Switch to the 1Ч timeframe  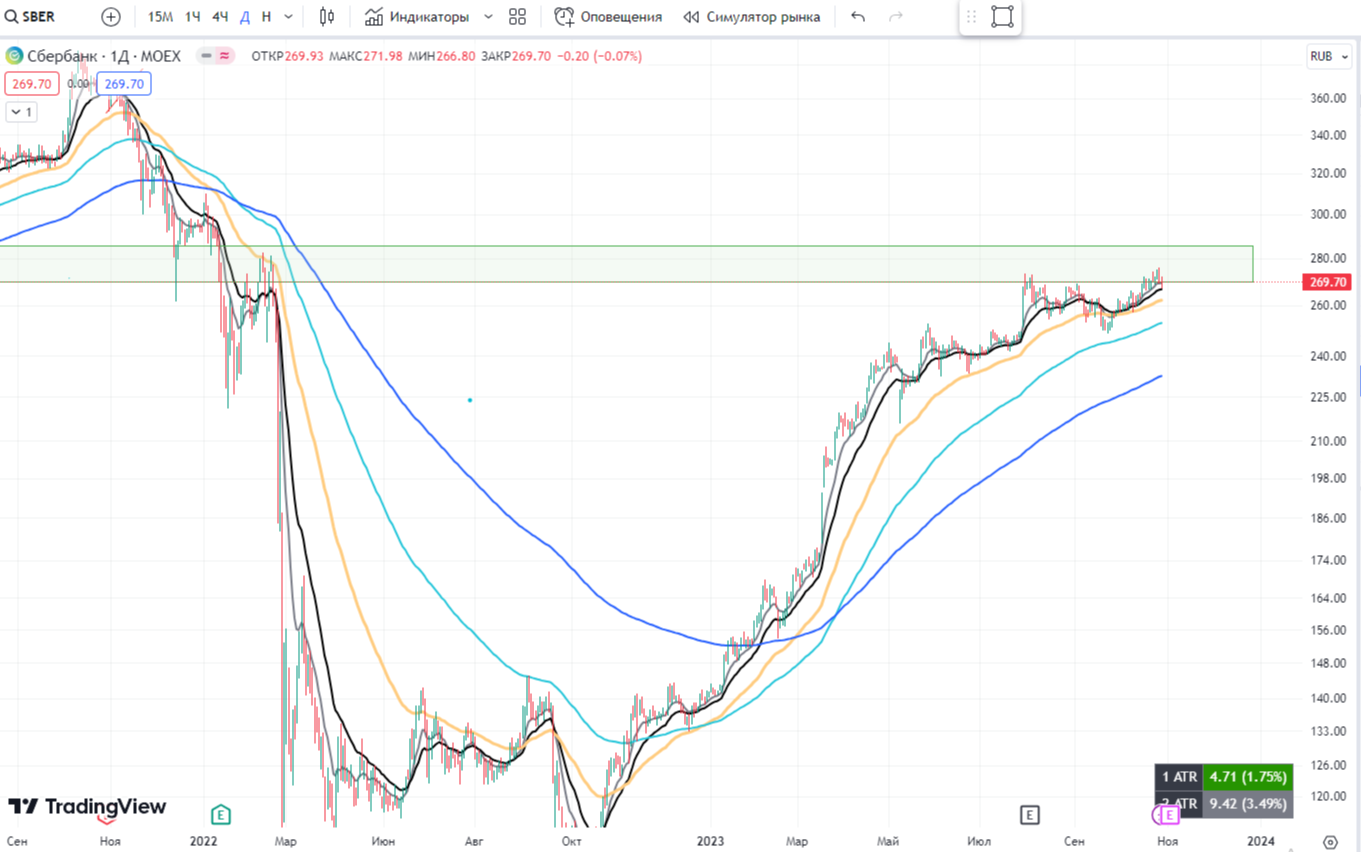tap(192, 17)
